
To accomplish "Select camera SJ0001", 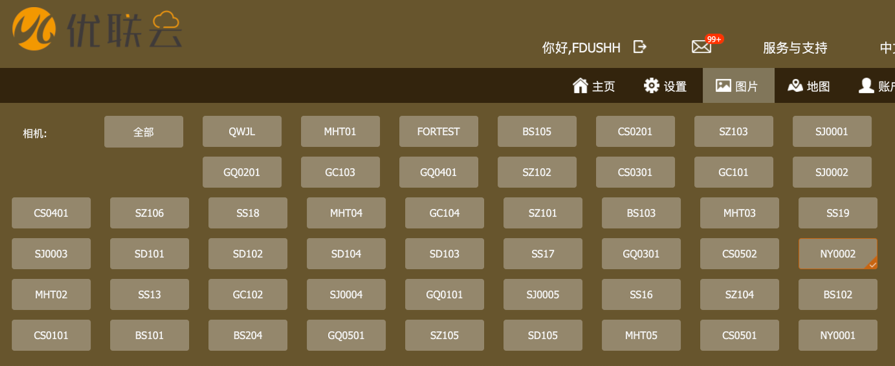I will click(x=832, y=132).
